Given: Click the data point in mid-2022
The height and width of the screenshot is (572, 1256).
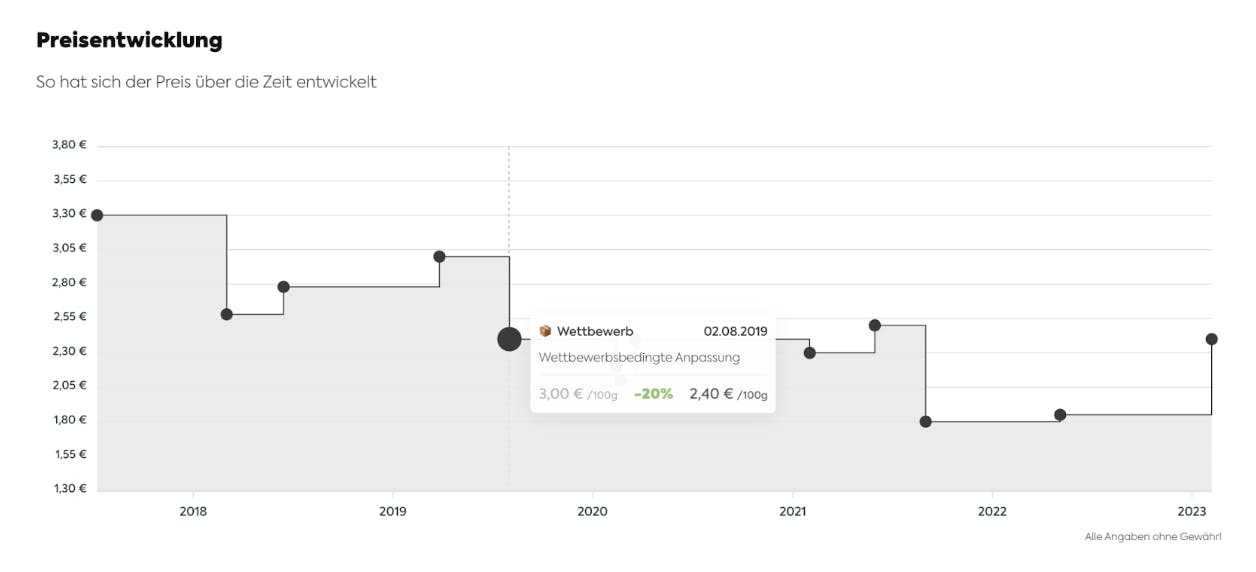Looking at the screenshot, I should pos(1060,415).
